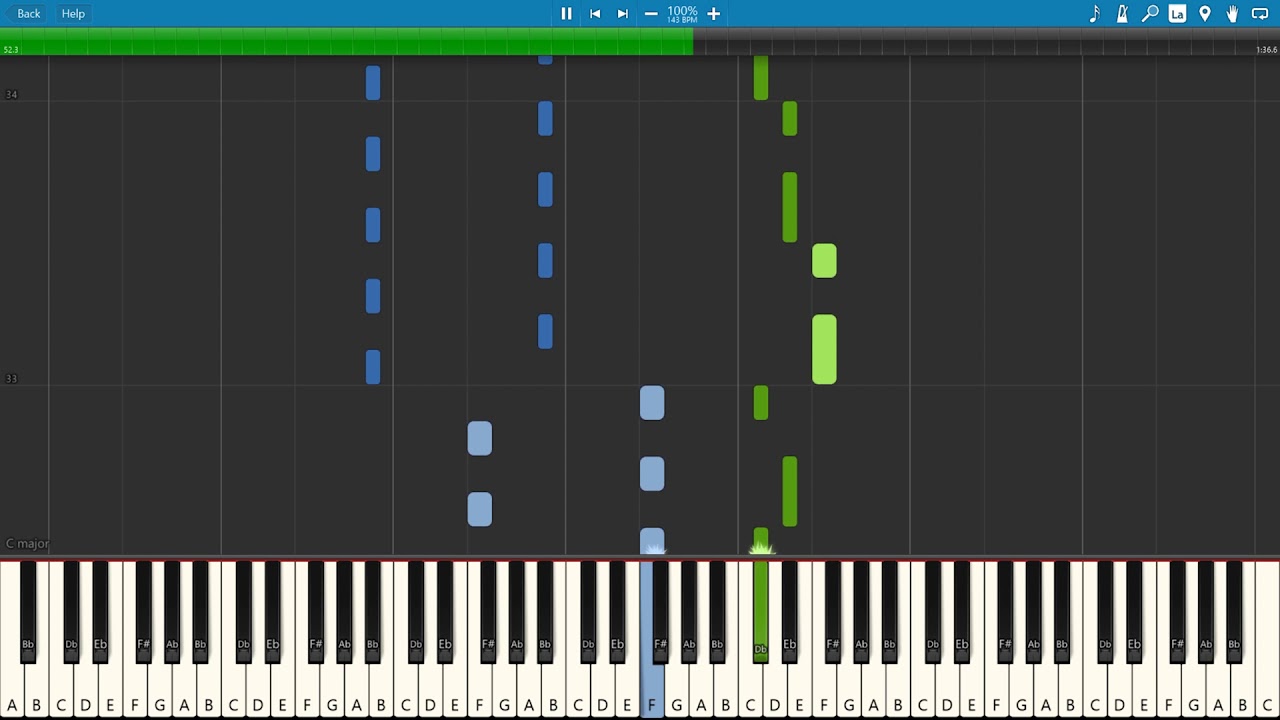Screen dimensions: 1280x720
Task: Click the highlighted green Db piano key
Action: coord(761,610)
